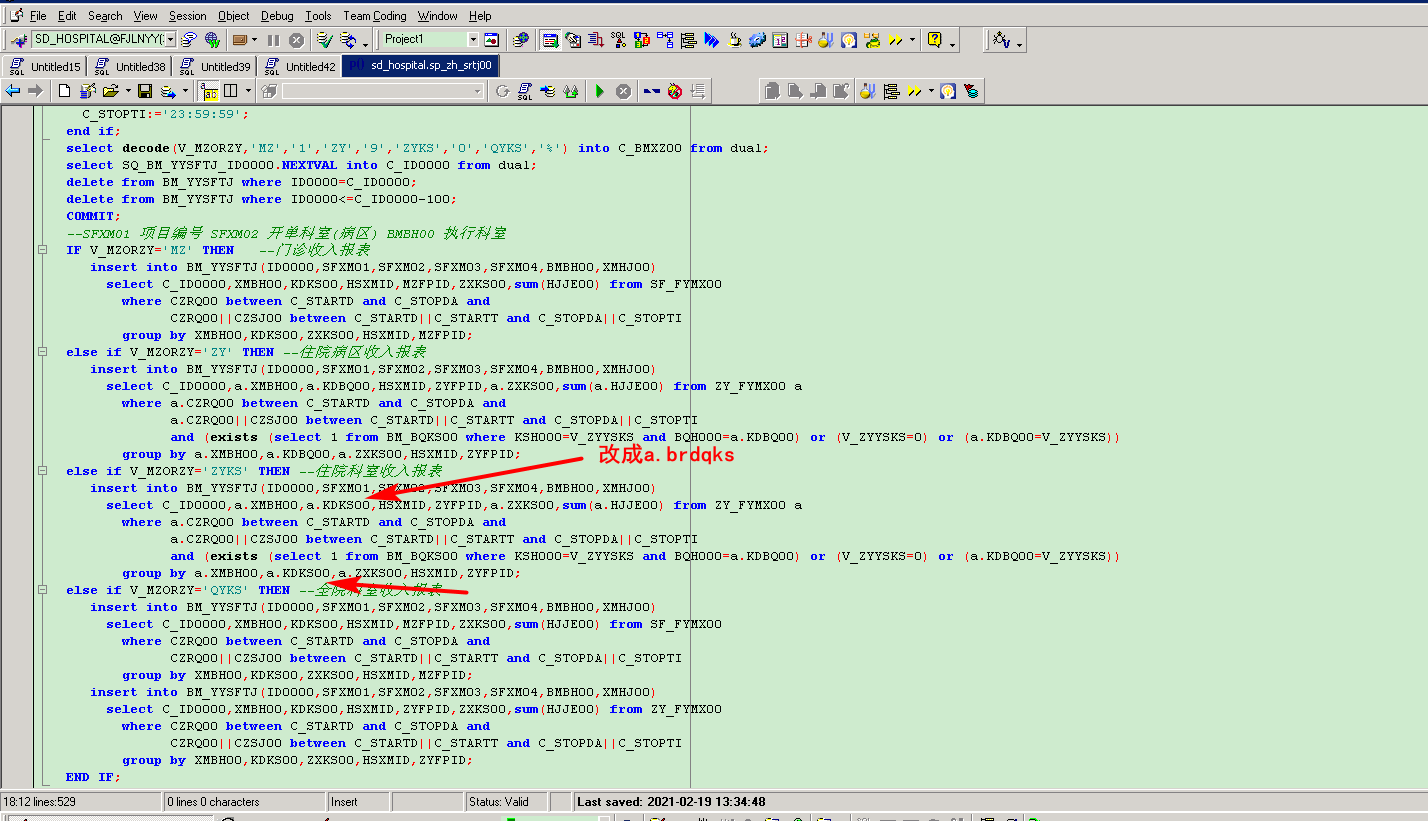Click the yellow help question mark icon
This screenshot has height=821, width=1428.
(x=935, y=40)
